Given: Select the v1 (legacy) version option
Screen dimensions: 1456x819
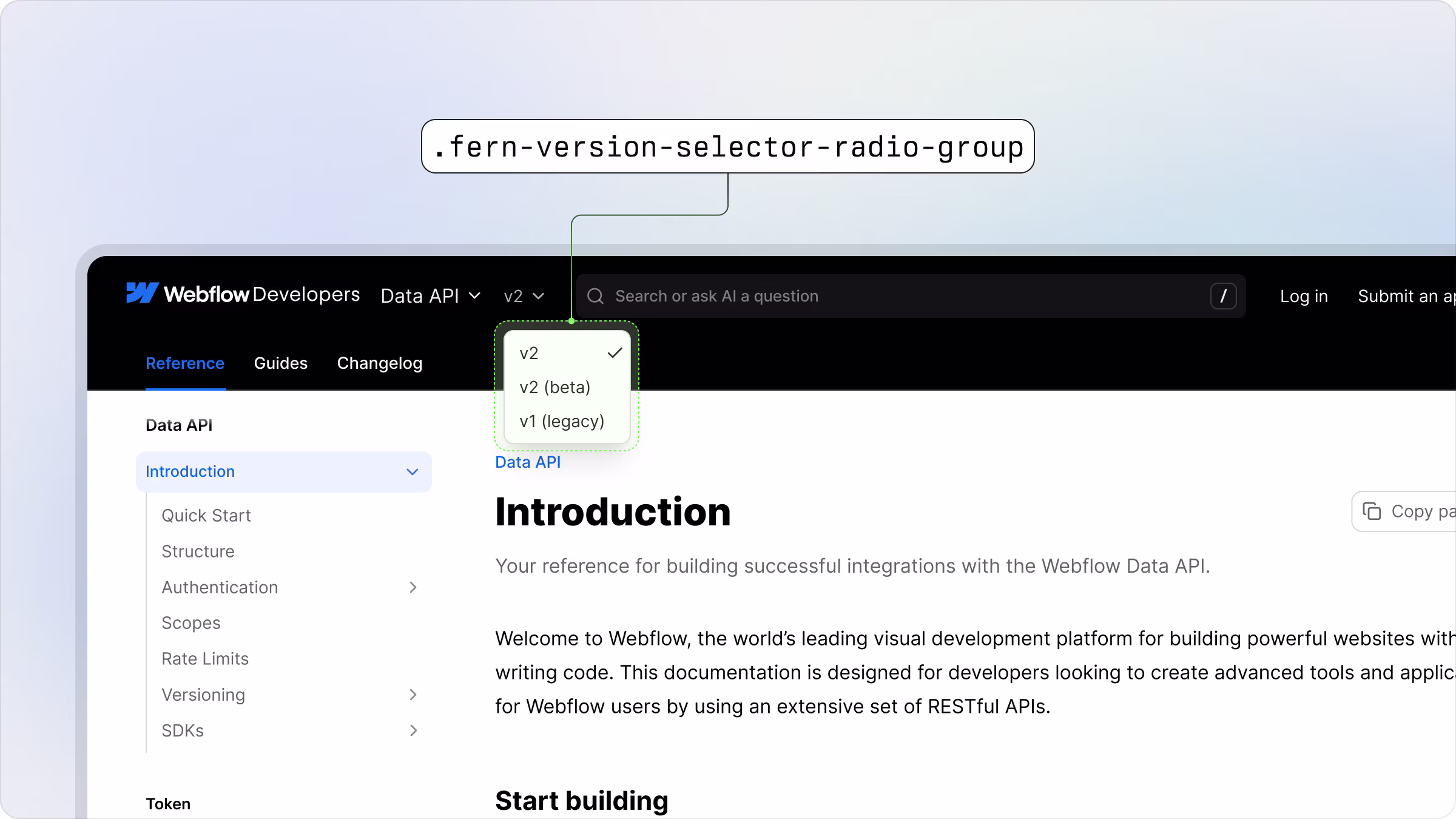Looking at the screenshot, I should 561,421.
